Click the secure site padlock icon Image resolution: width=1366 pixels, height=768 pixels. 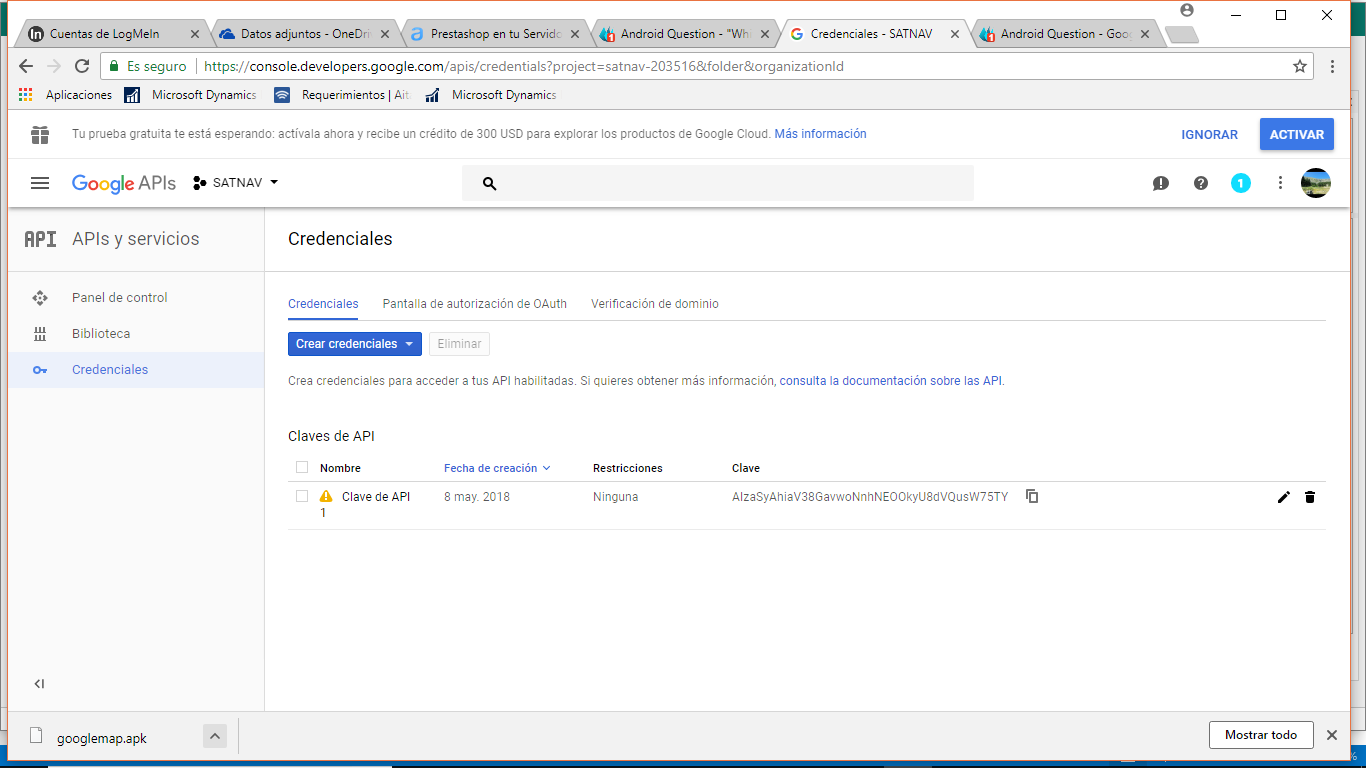[114, 66]
